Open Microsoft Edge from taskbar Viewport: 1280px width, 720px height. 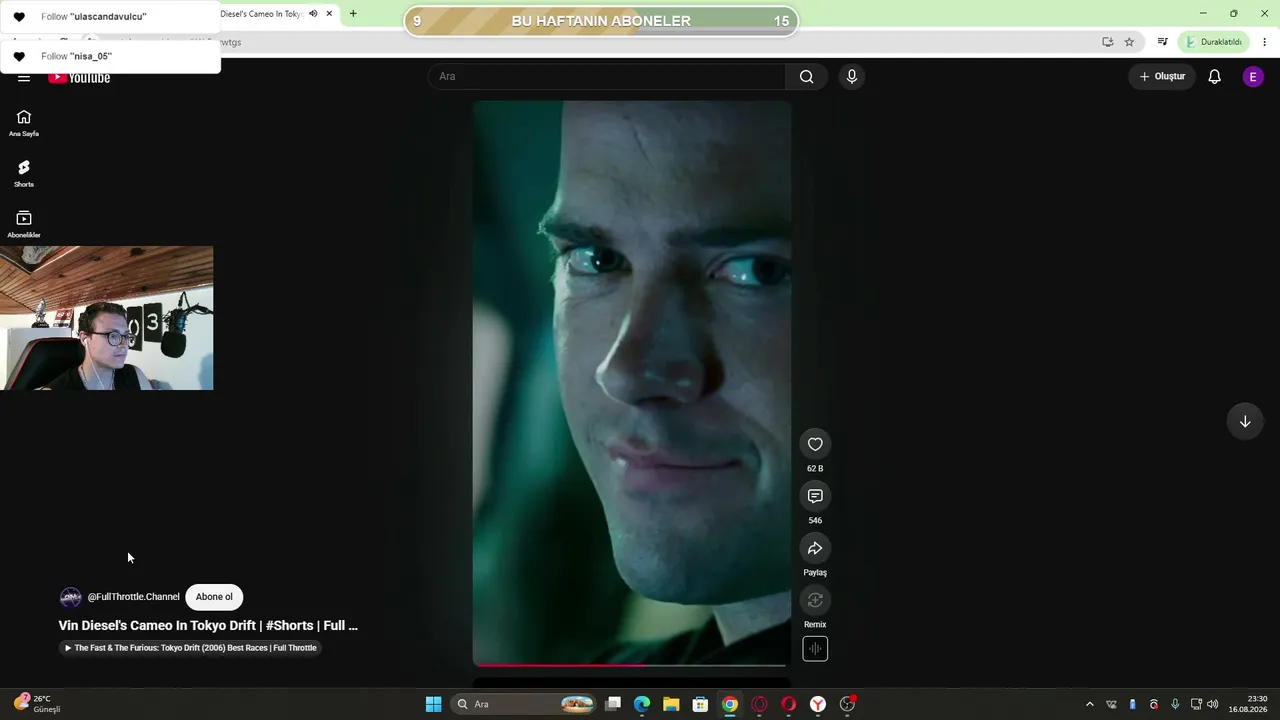pos(642,704)
